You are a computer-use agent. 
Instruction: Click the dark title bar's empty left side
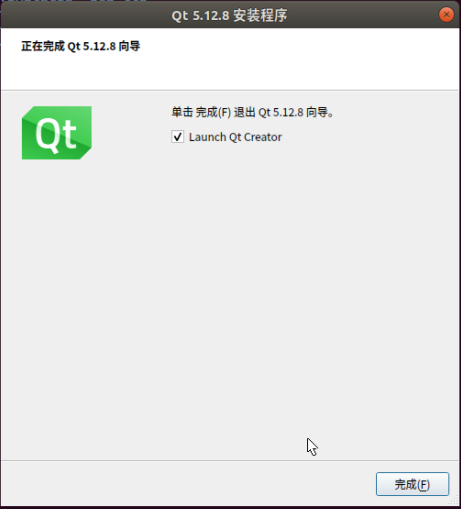pos(83,15)
